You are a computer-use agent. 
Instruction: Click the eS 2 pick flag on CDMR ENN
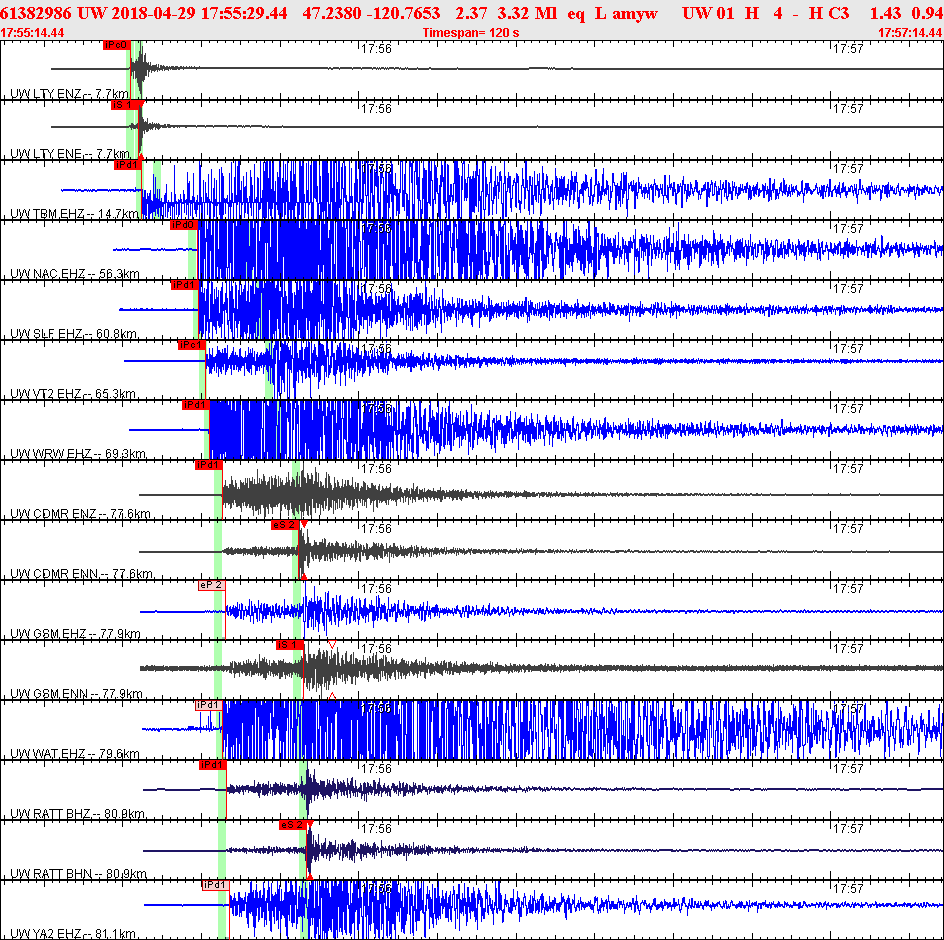(x=284, y=525)
